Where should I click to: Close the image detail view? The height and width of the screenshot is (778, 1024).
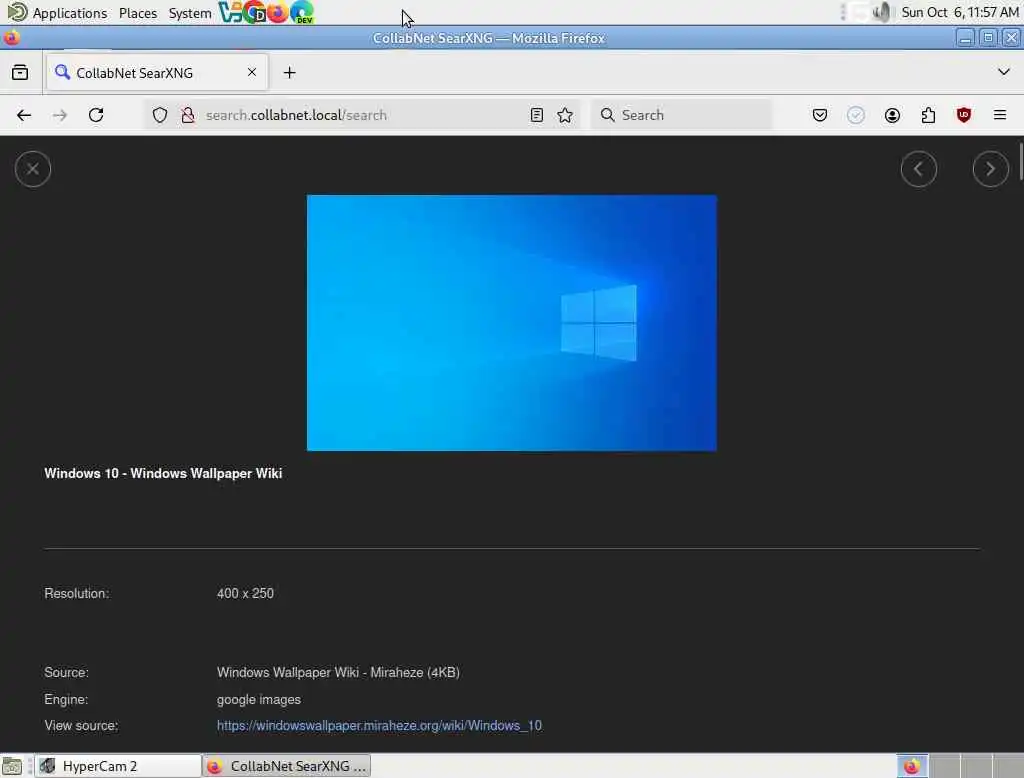[x=33, y=169]
